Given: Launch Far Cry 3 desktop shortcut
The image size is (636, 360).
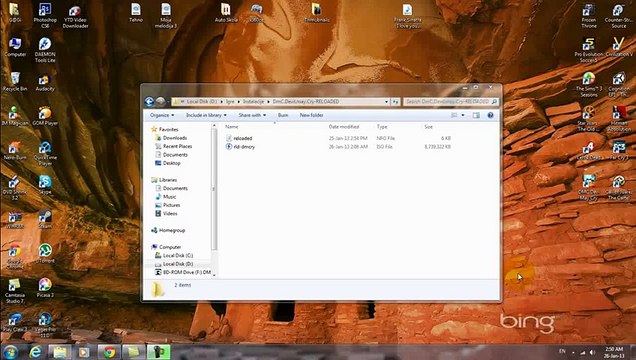Looking at the screenshot, I should [619, 150].
